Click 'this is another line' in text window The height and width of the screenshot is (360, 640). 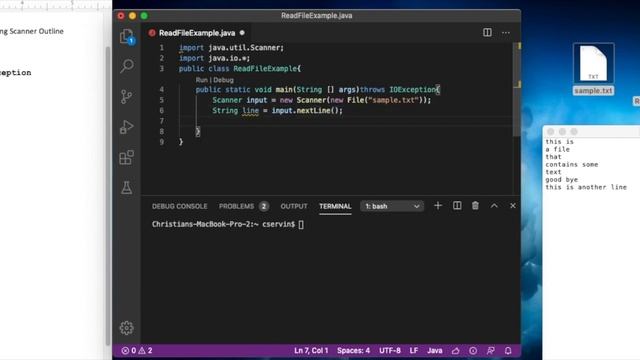pos(586,187)
